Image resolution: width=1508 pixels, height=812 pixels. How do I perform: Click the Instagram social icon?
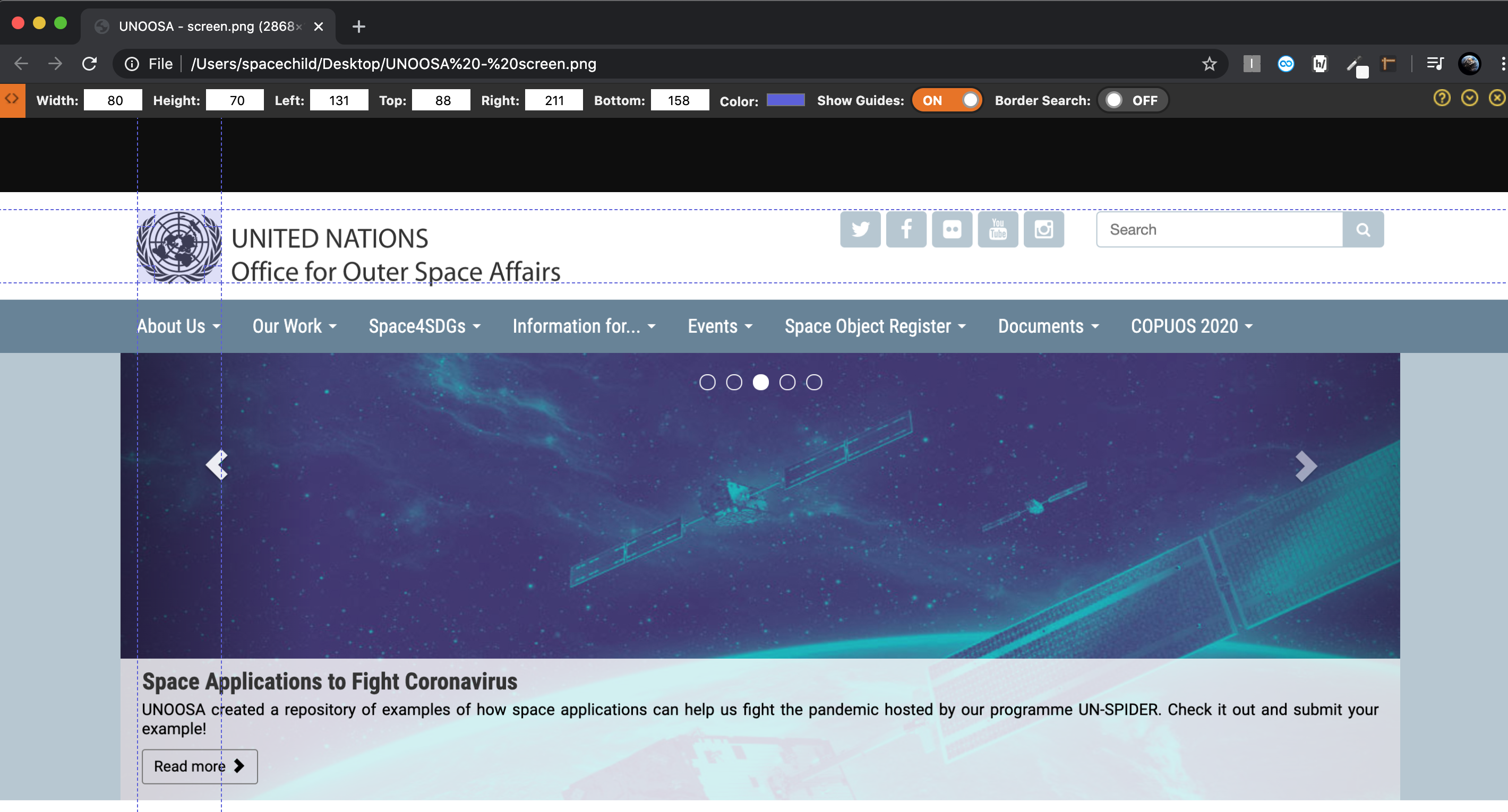click(x=1043, y=229)
